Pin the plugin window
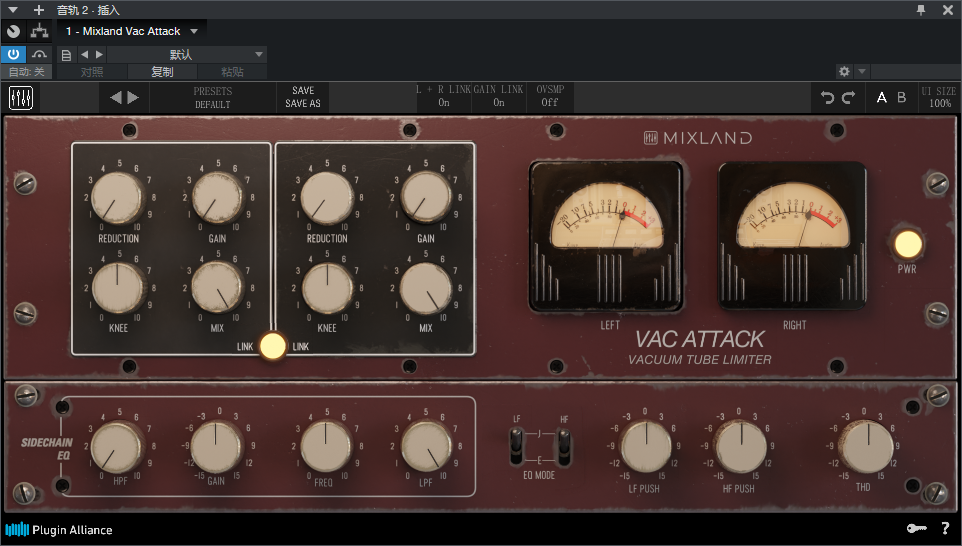 click(x=921, y=10)
